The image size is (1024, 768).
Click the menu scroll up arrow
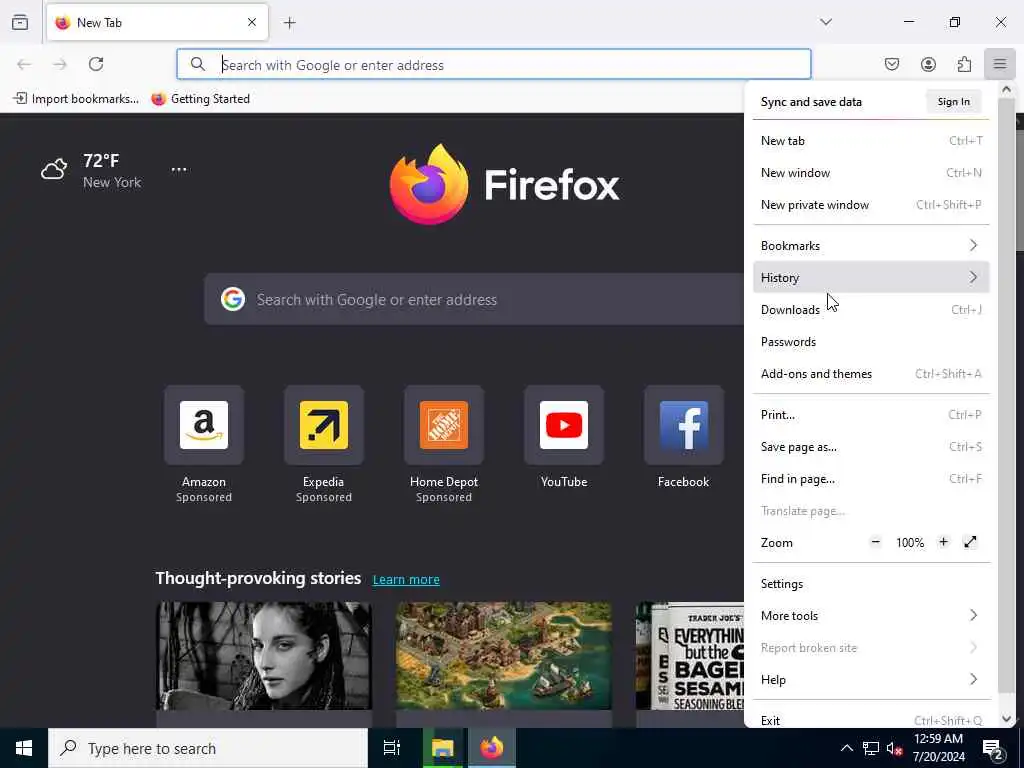pos(1006,89)
